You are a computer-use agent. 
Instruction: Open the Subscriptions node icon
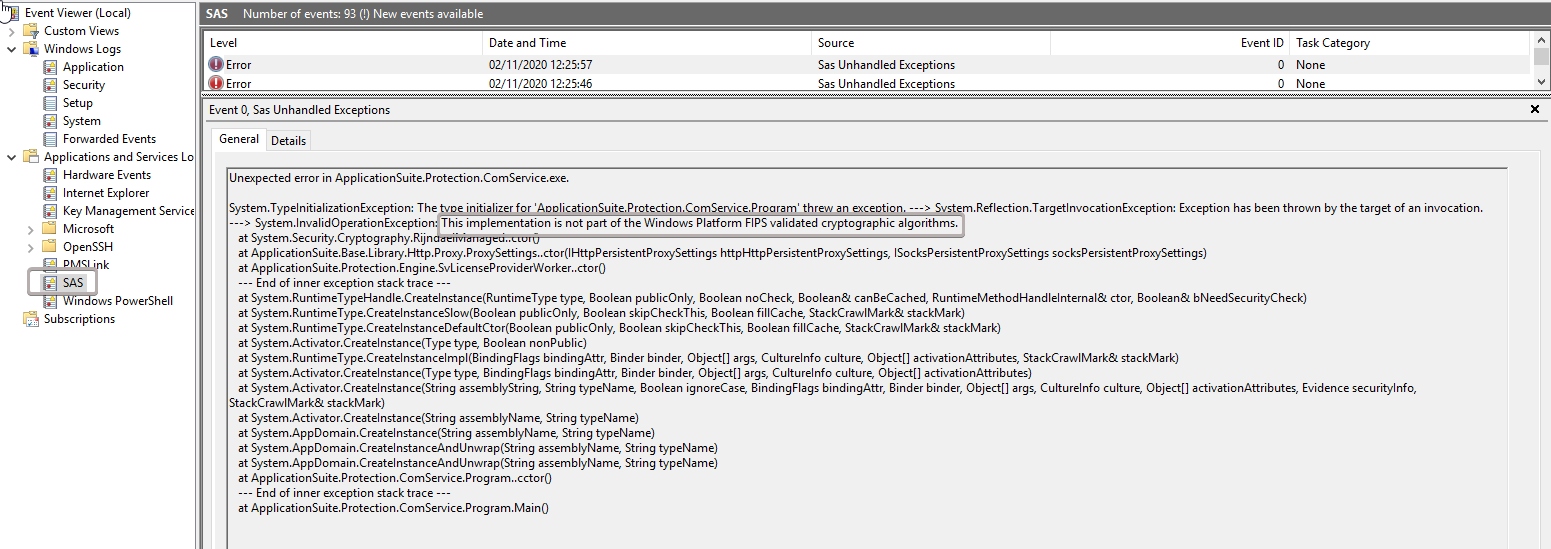(31, 319)
